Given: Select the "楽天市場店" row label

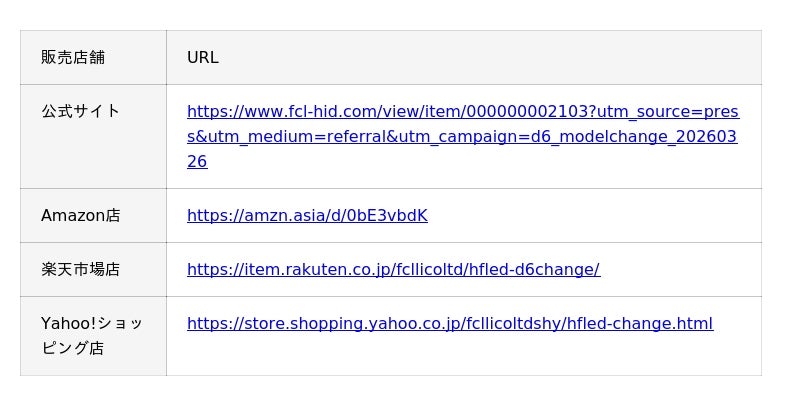Looking at the screenshot, I should 80,269.
